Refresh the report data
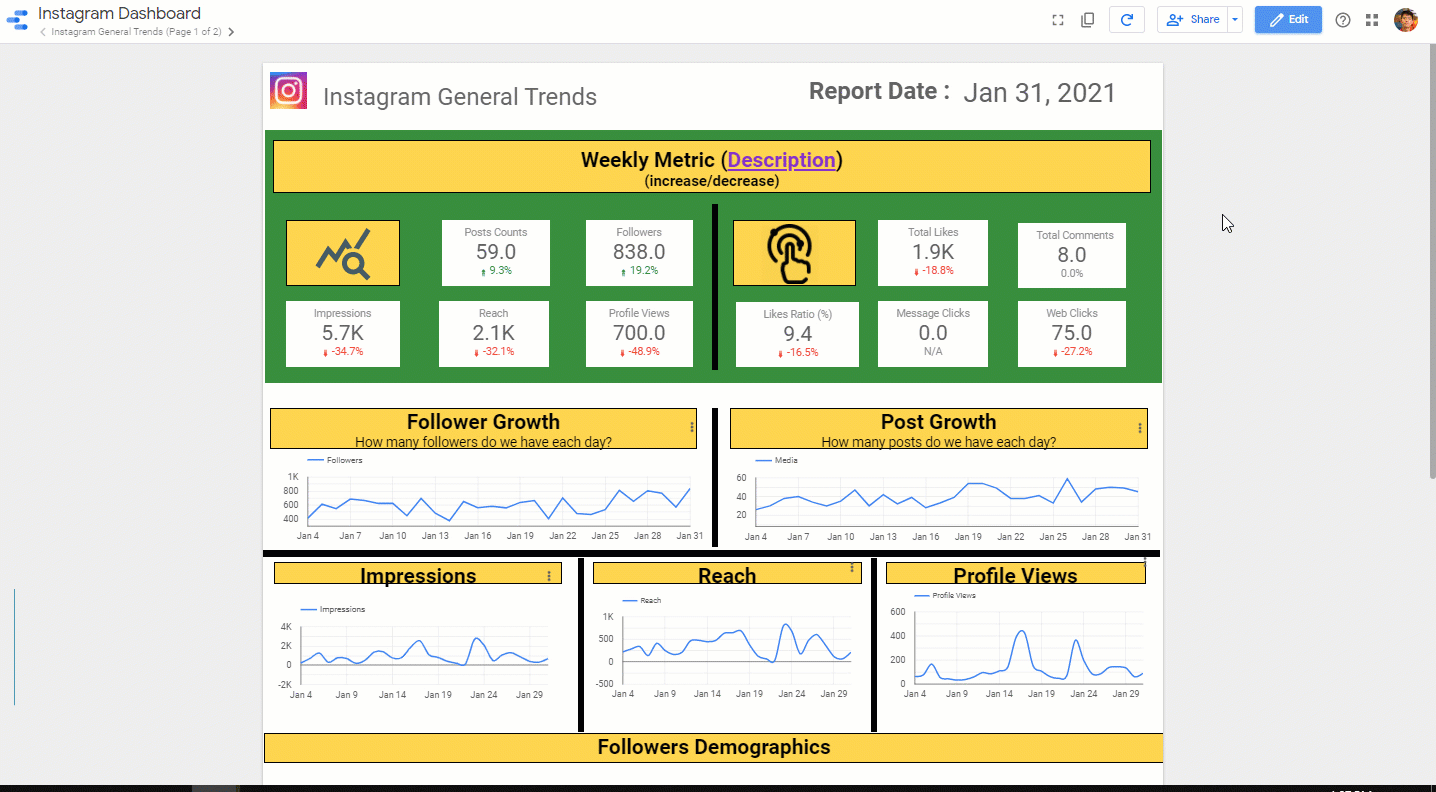The image size is (1436, 792). point(1126,20)
